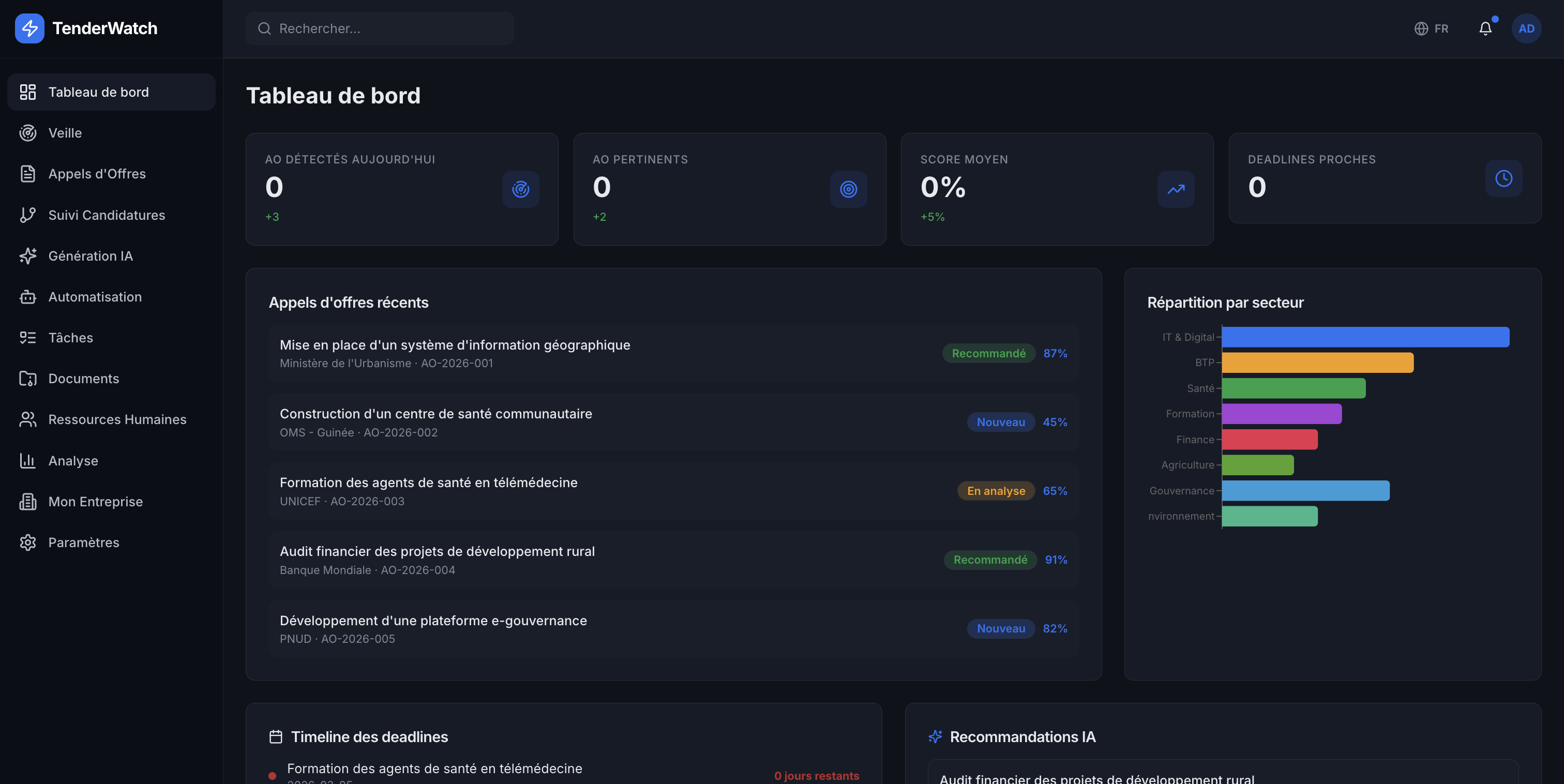Viewport: 1564px width, 784px height.
Task: Click calendar icon beside Timeline des deadlines
Action: 276,736
